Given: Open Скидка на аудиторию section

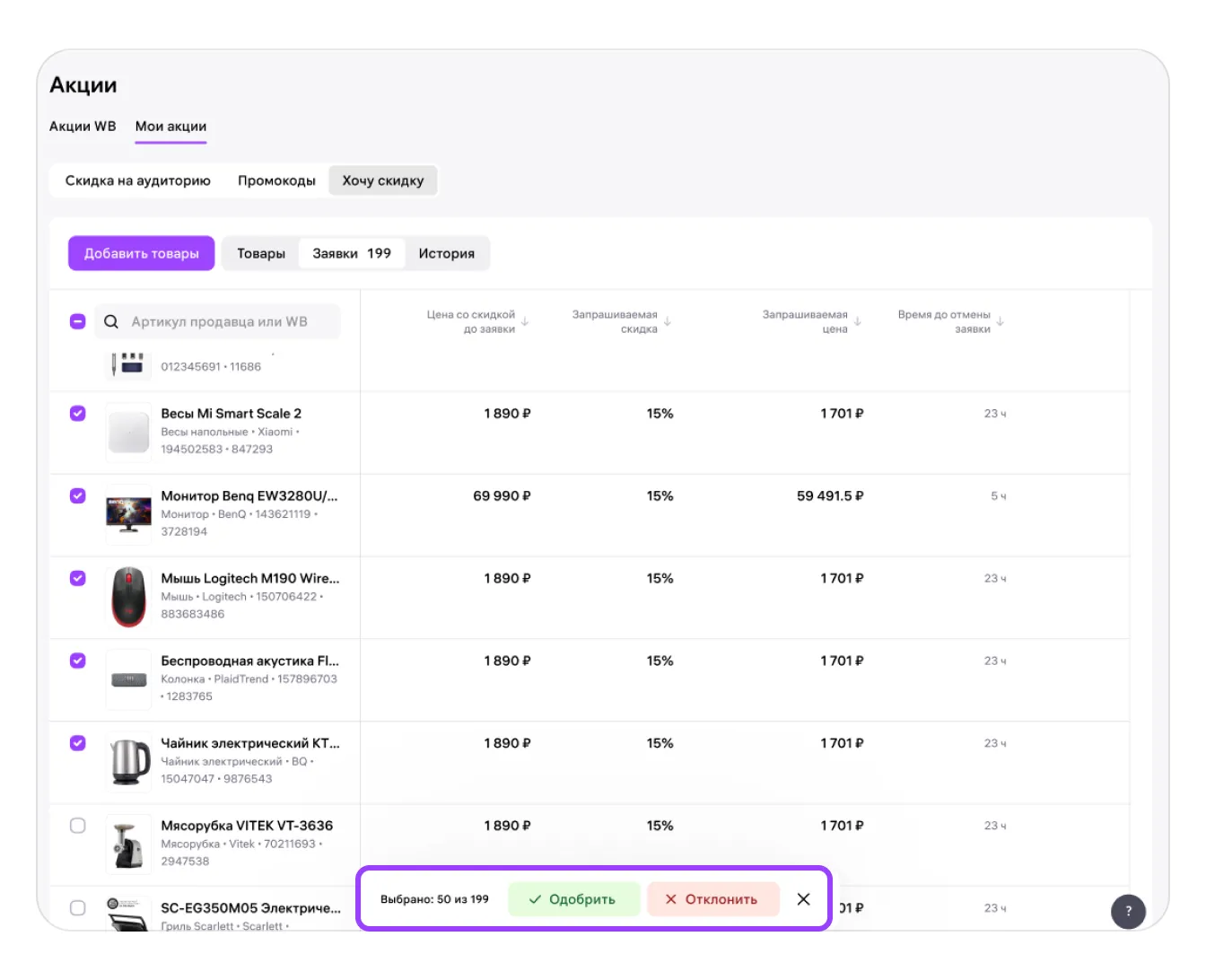Looking at the screenshot, I should point(138,180).
